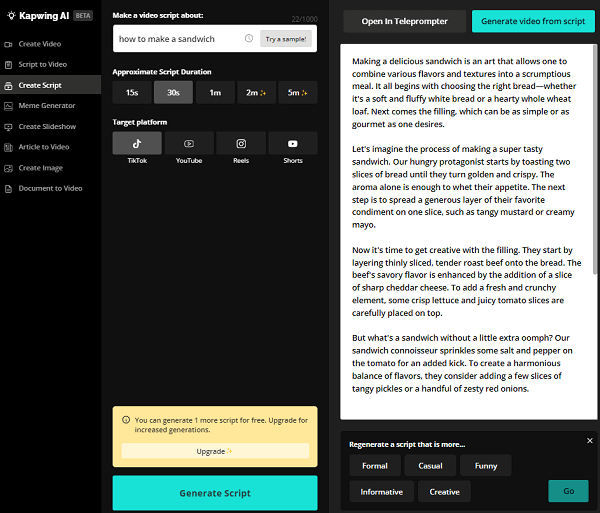The width and height of the screenshot is (600, 513).
Task: Open Document to Video from the sidebar
Action: point(50,188)
